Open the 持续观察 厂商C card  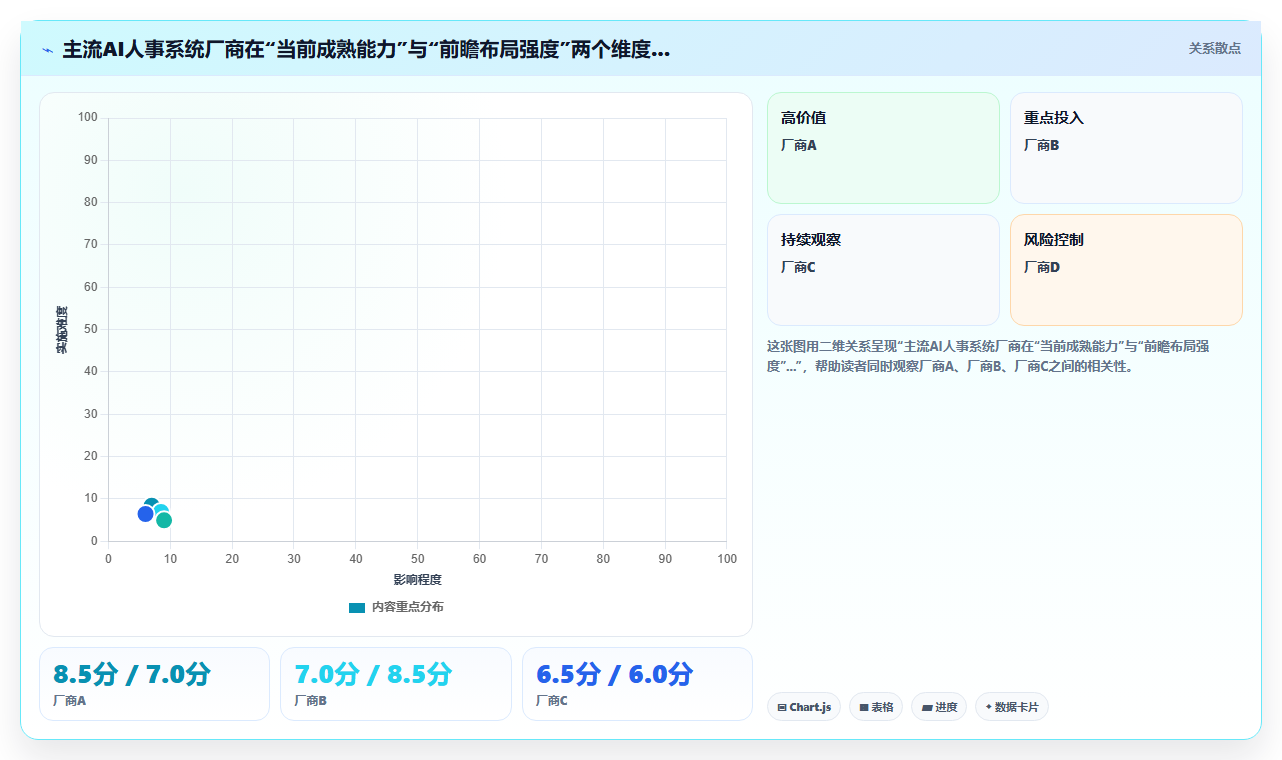883,270
